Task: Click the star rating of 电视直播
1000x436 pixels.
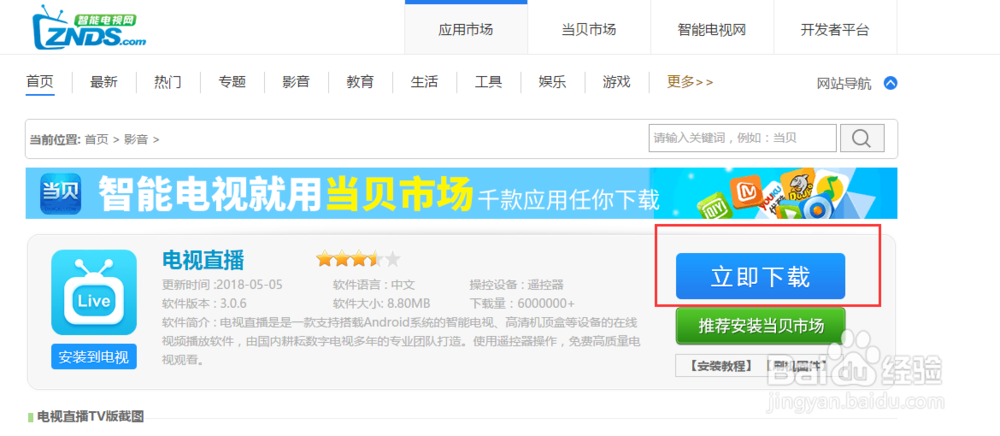Action: coord(358,259)
